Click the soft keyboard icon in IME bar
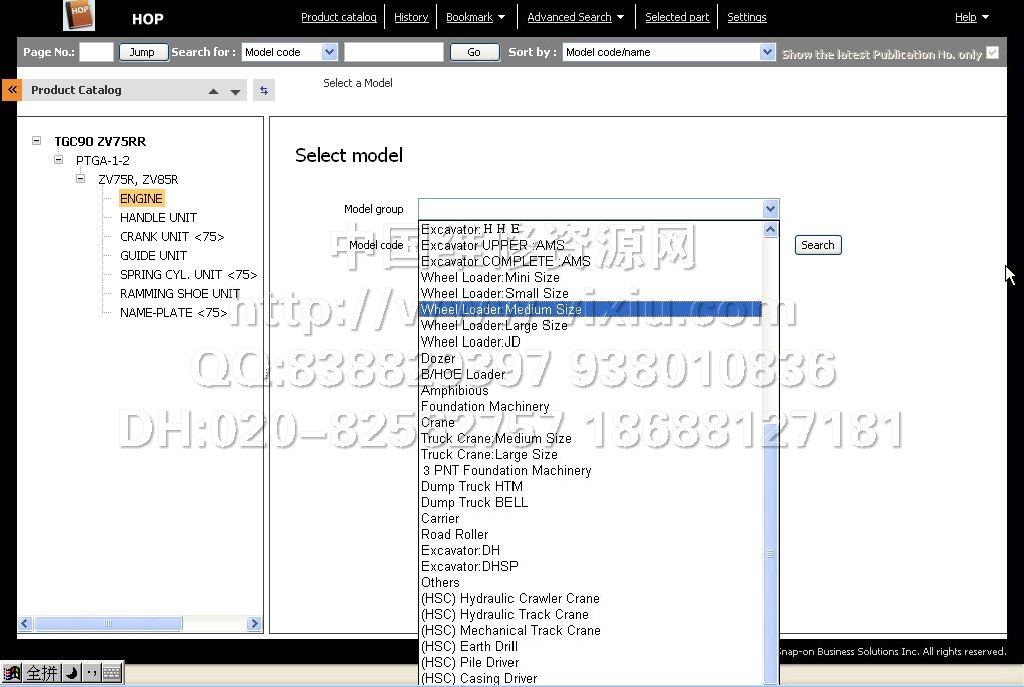Viewport: 1024px width, 687px height. coord(112,673)
